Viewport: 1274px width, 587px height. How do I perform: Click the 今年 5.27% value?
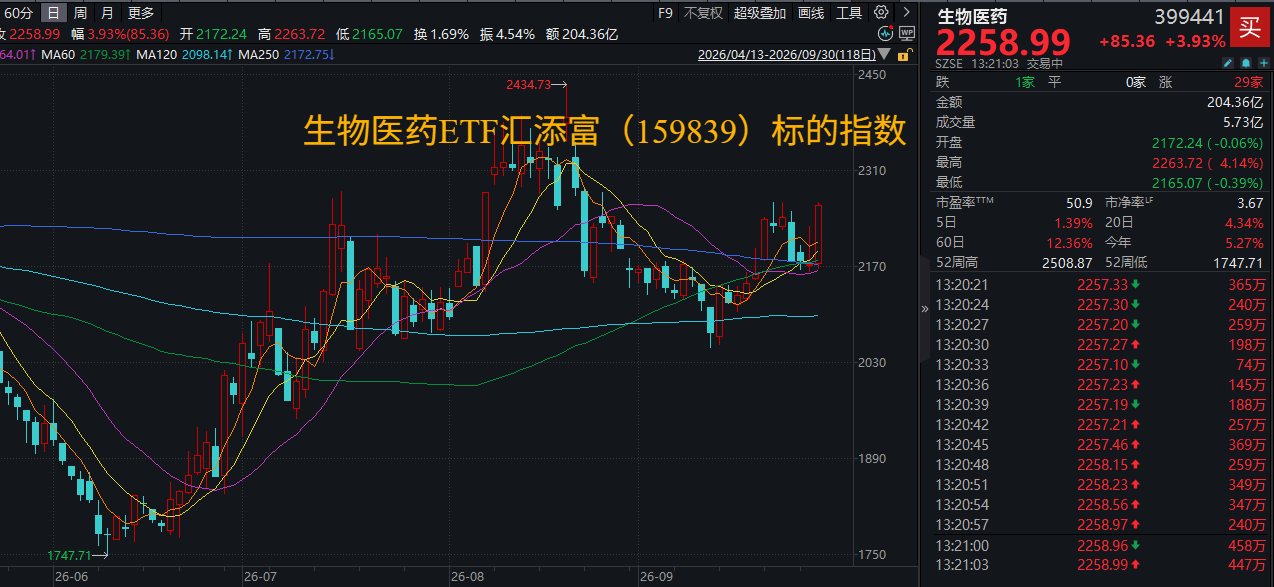click(1246, 242)
